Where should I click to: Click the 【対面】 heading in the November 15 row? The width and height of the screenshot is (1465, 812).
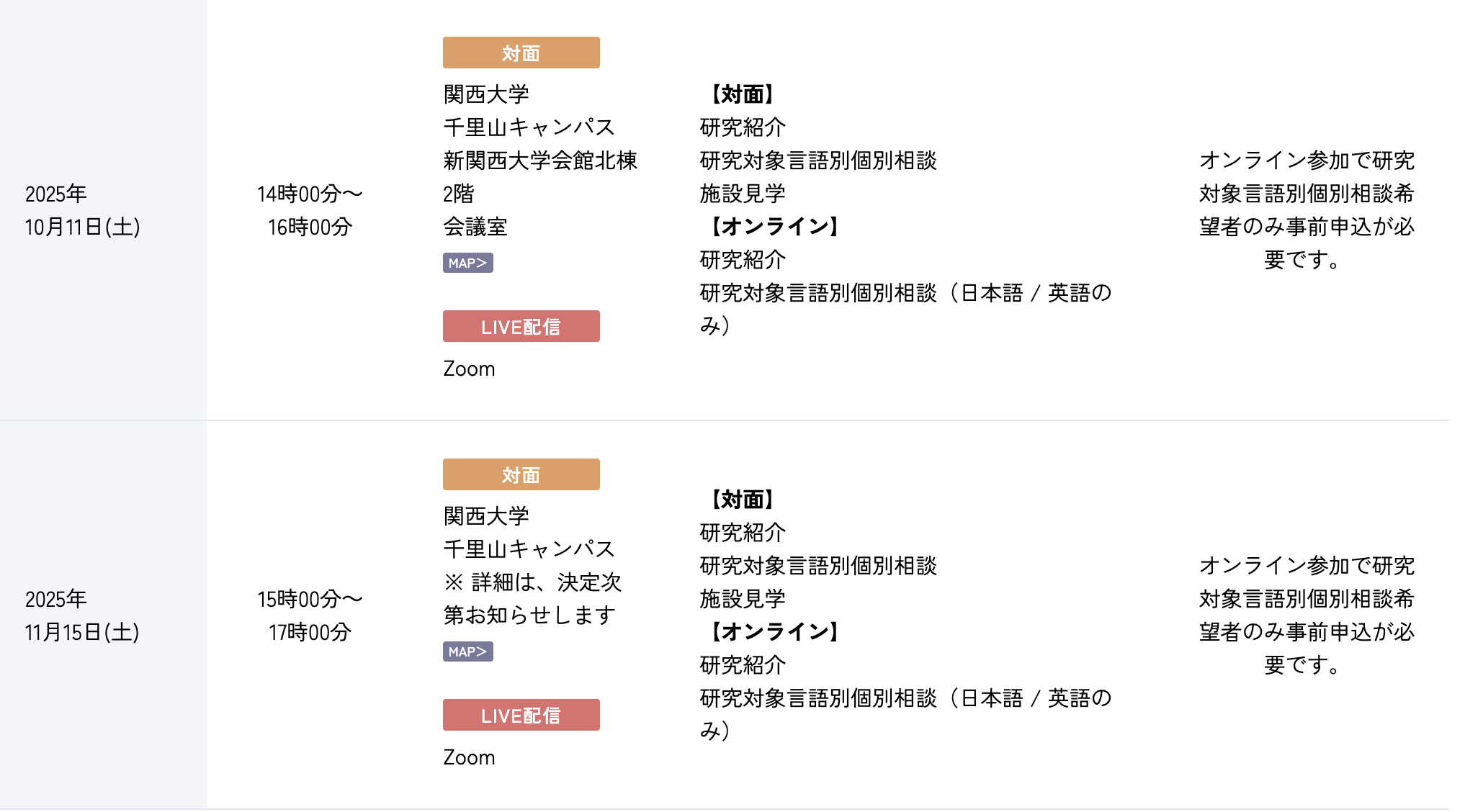[x=742, y=500]
